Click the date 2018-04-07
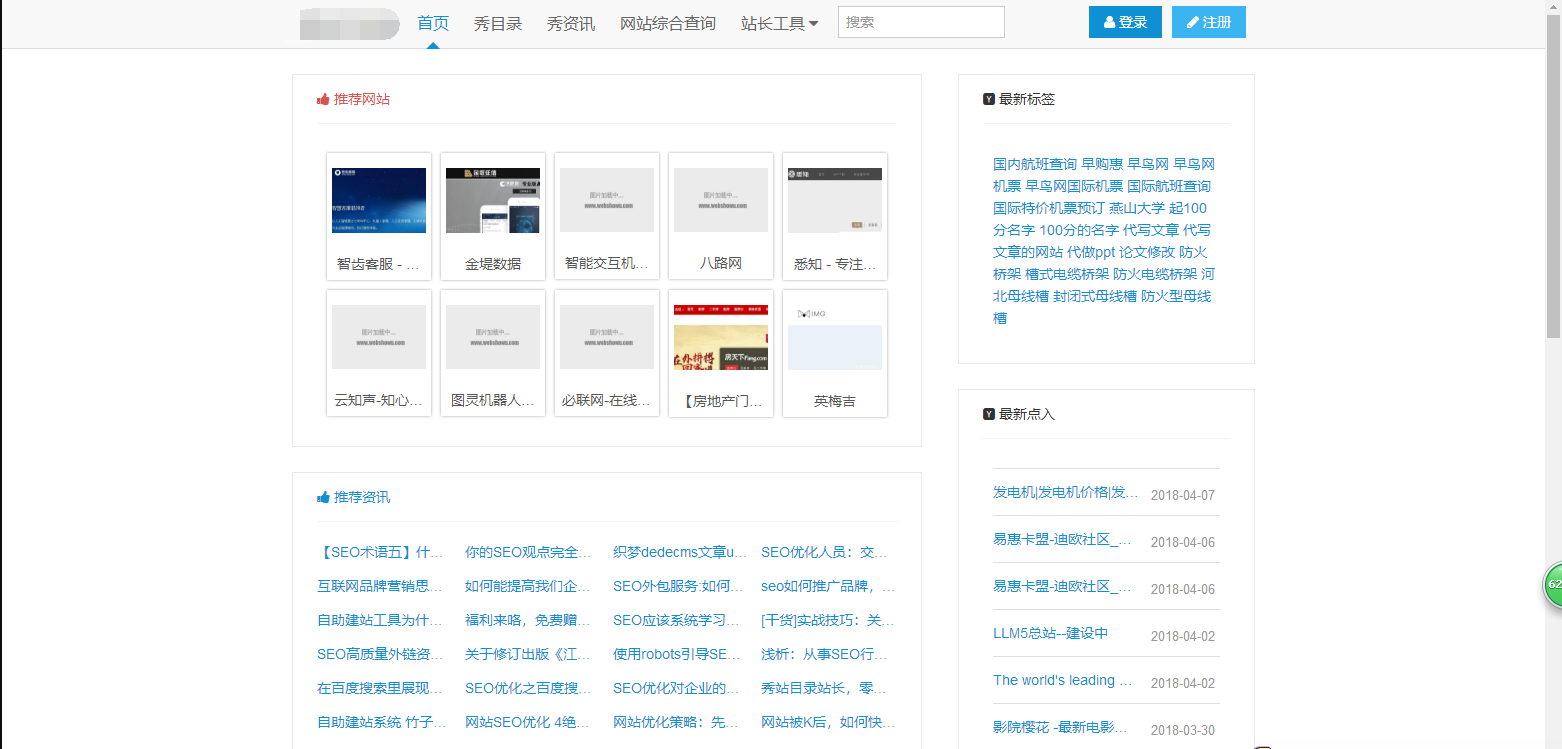 1183,495
